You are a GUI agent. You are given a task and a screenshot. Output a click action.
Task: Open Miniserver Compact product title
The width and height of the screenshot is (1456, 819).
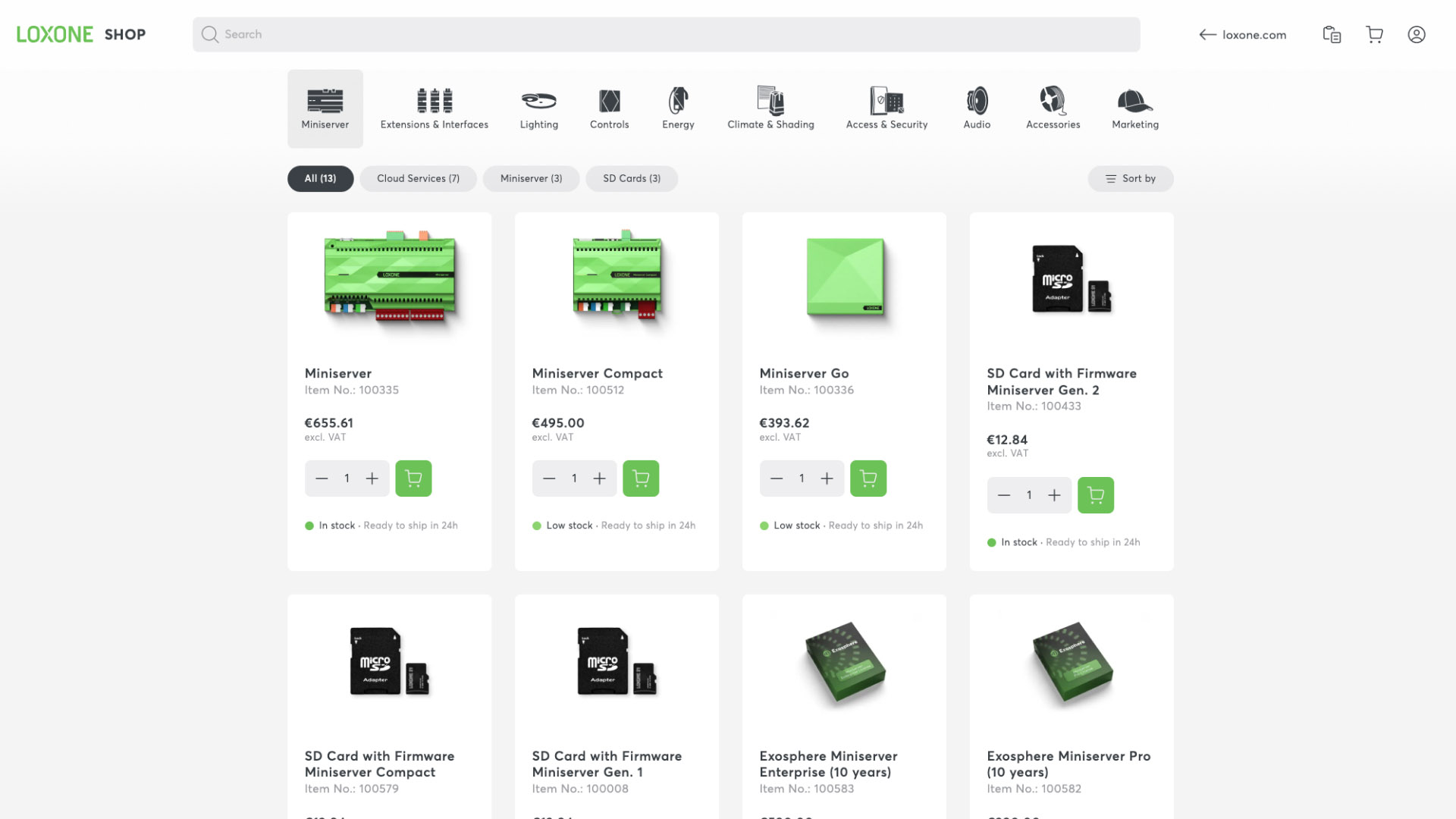click(597, 373)
